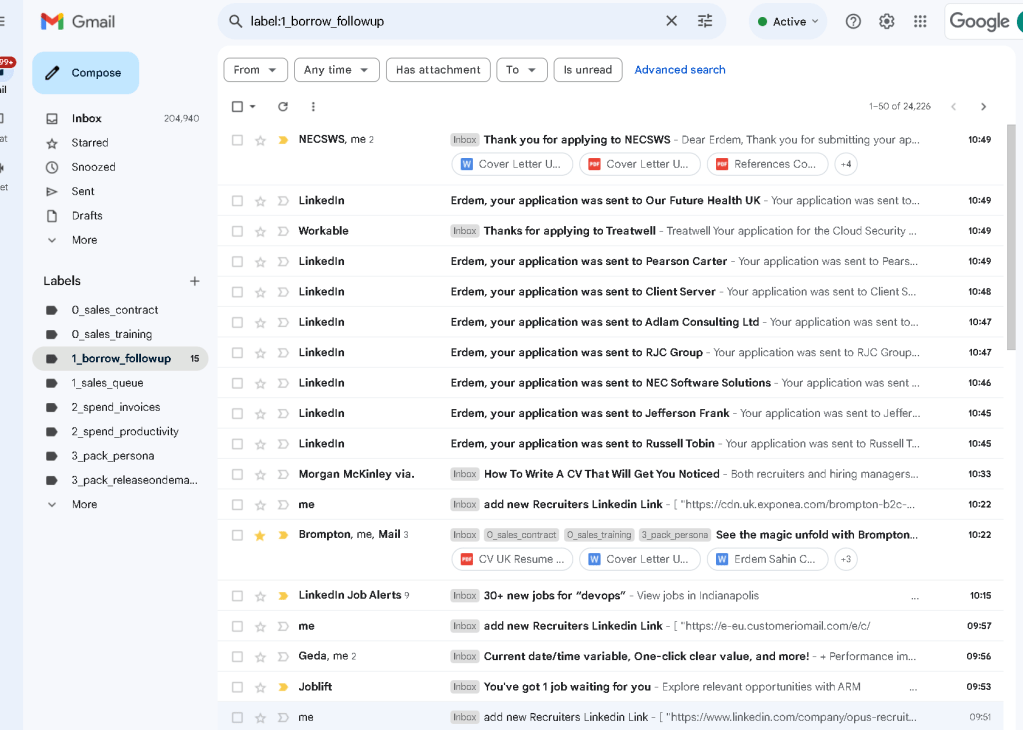Open Google apps grid
This screenshot has width=1023, height=730.
point(920,22)
